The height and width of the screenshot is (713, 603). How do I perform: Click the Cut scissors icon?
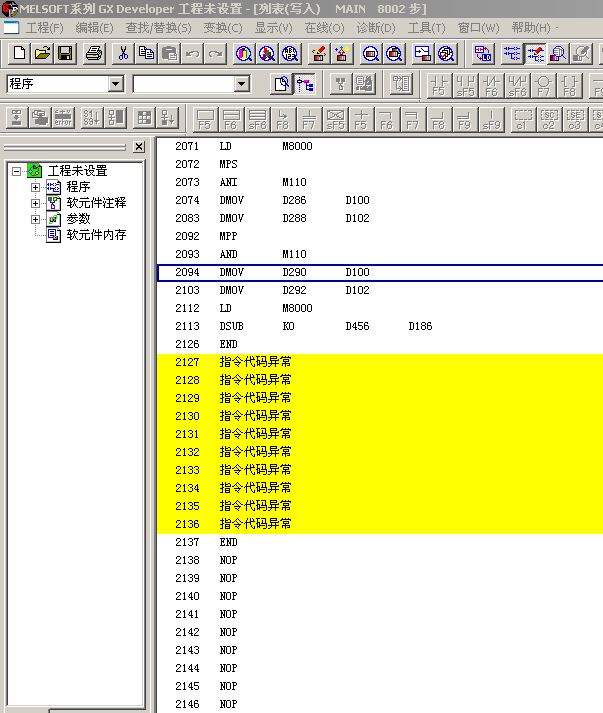123,53
